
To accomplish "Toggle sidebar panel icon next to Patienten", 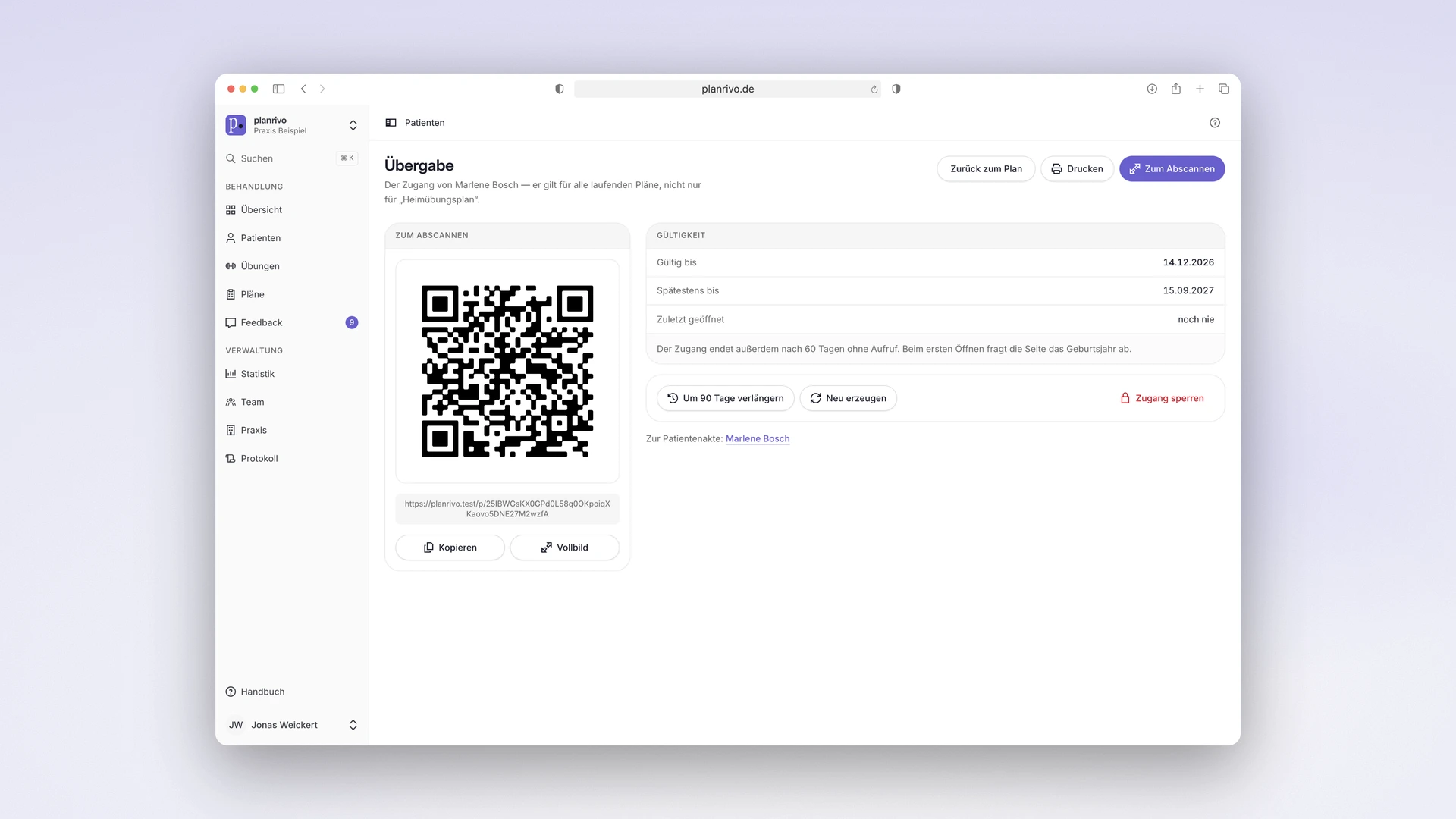I will click(x=391, y=123).
